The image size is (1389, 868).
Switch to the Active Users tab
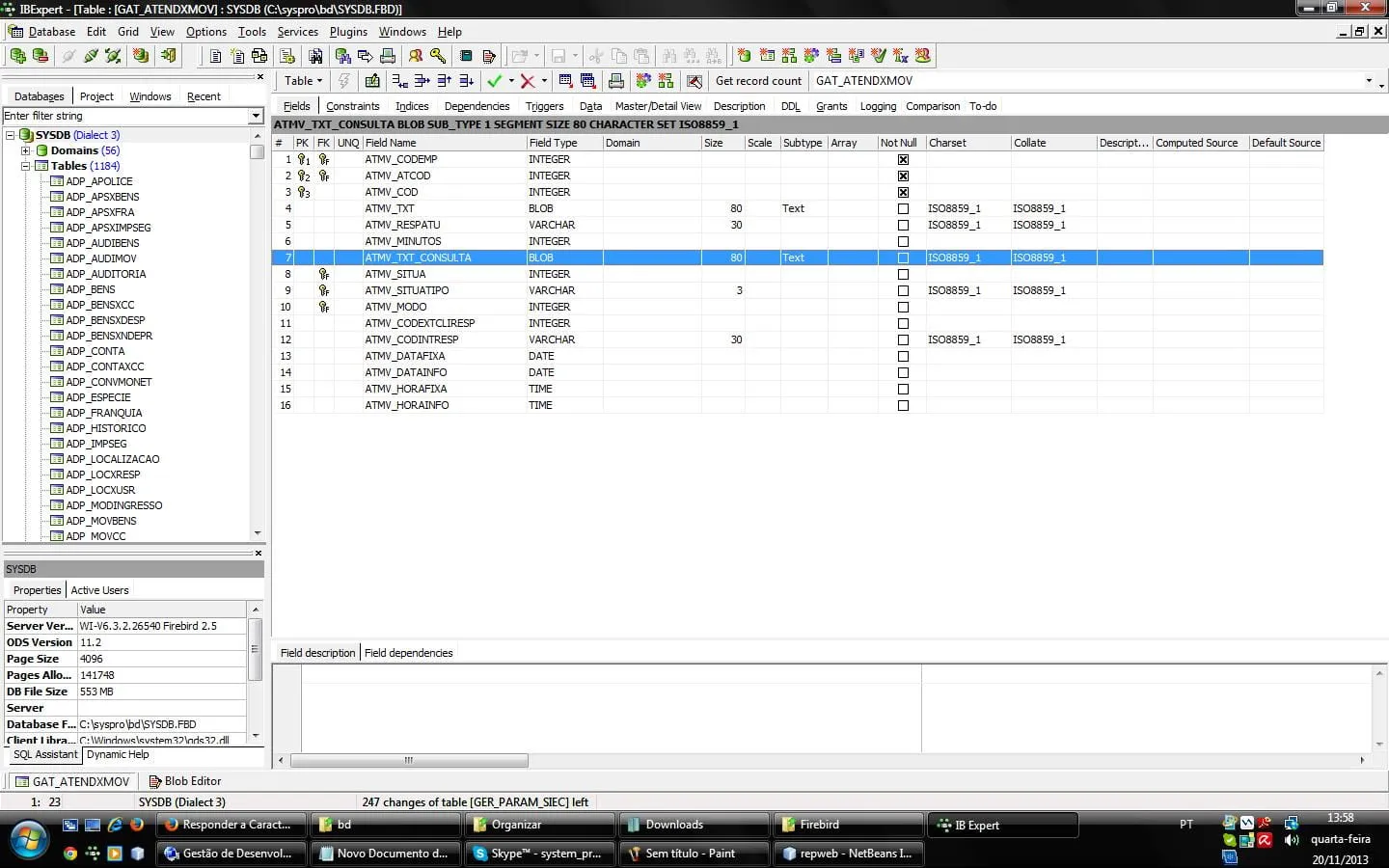click(x=99, y=590)
